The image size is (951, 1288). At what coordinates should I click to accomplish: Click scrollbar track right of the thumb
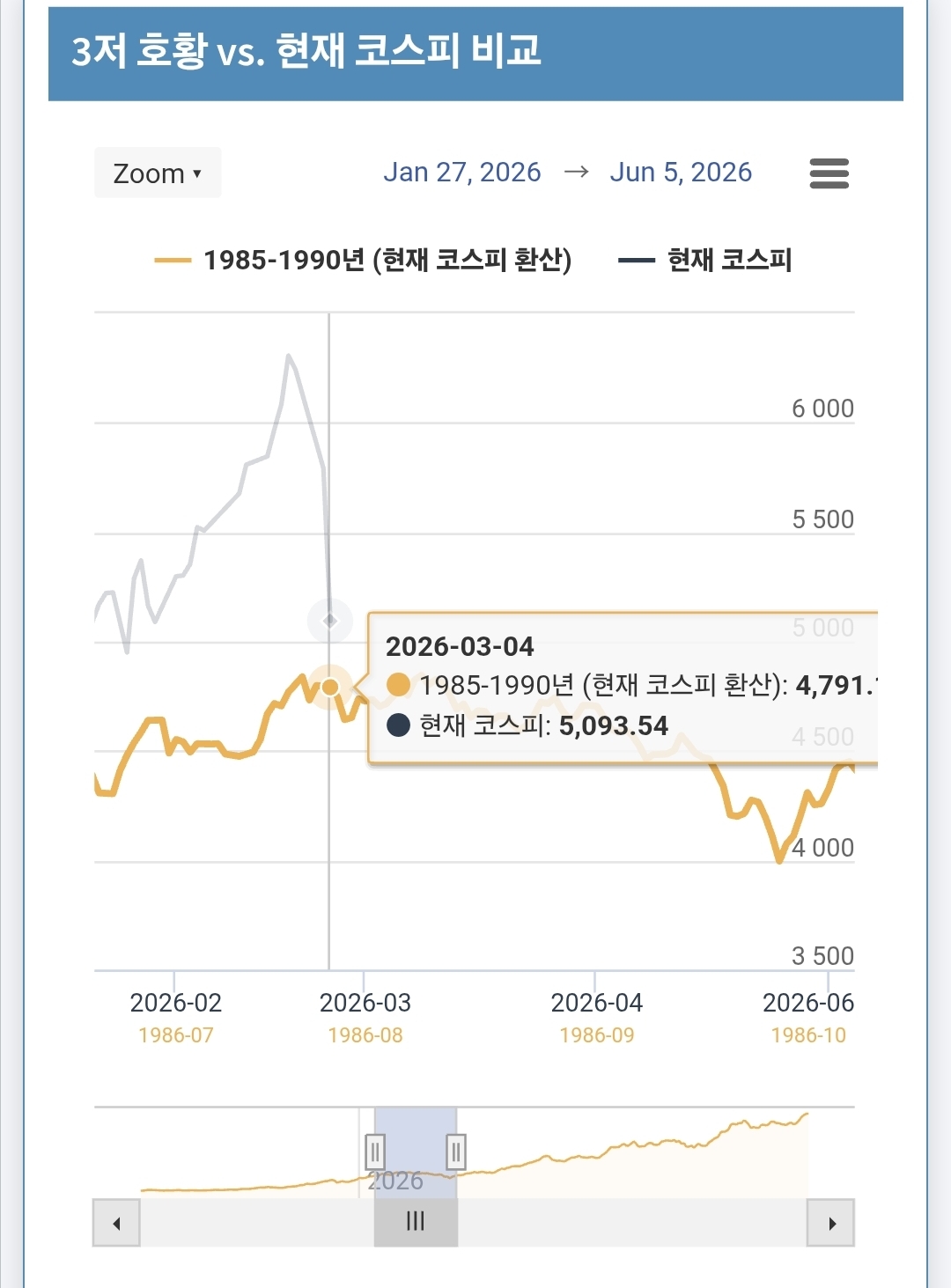coord(630,1223)
